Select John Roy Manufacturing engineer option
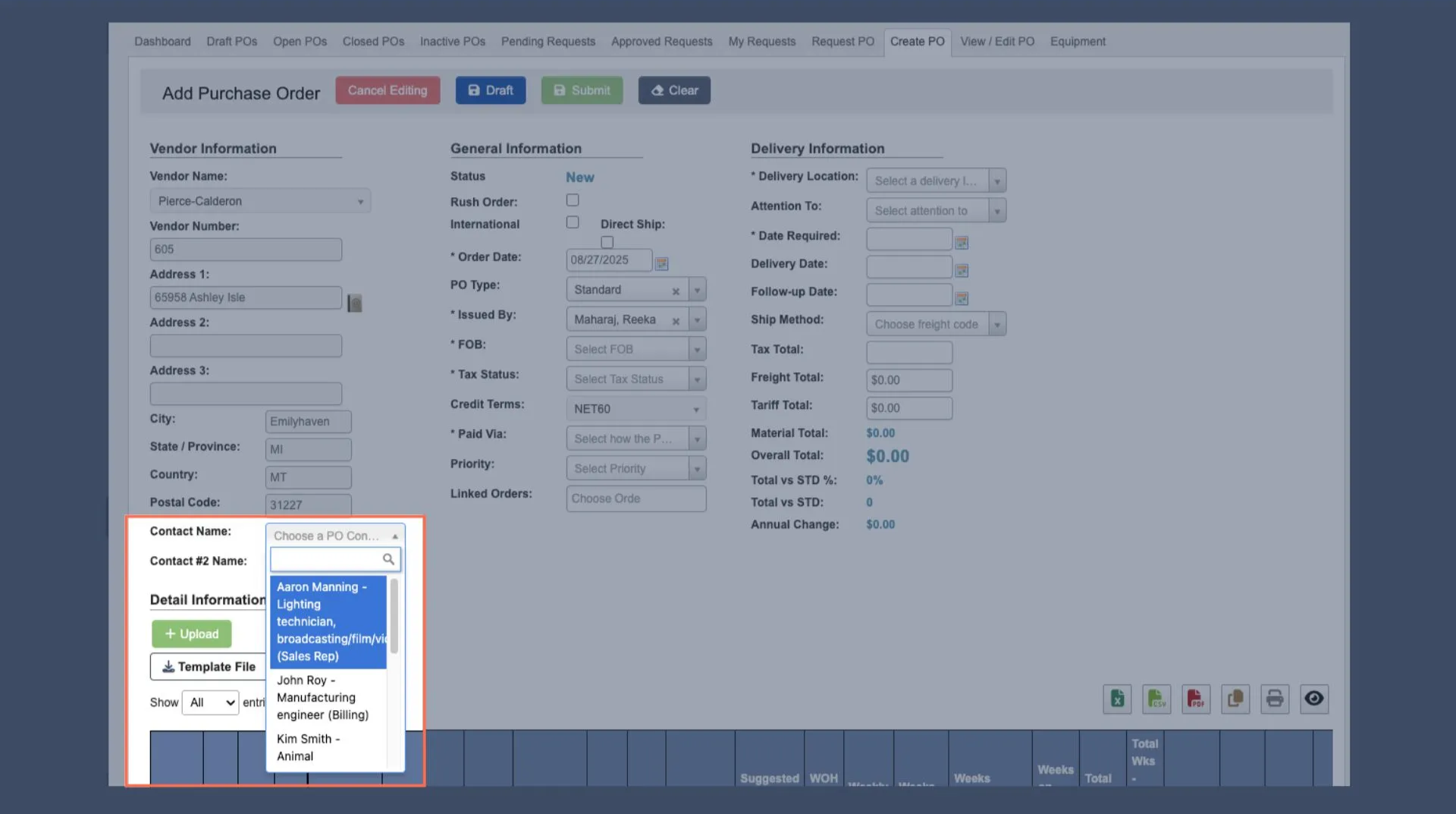The image size is (1456, 814). coord(328,698)
